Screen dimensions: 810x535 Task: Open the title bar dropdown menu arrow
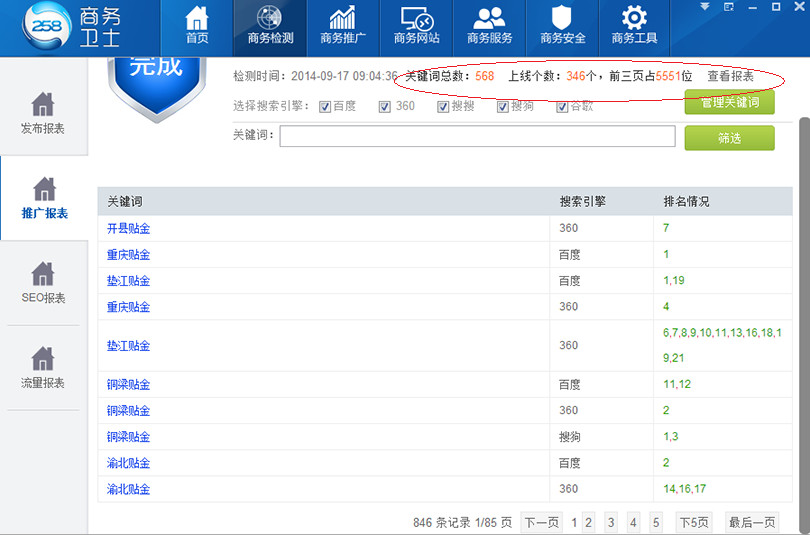click(705, 7)
